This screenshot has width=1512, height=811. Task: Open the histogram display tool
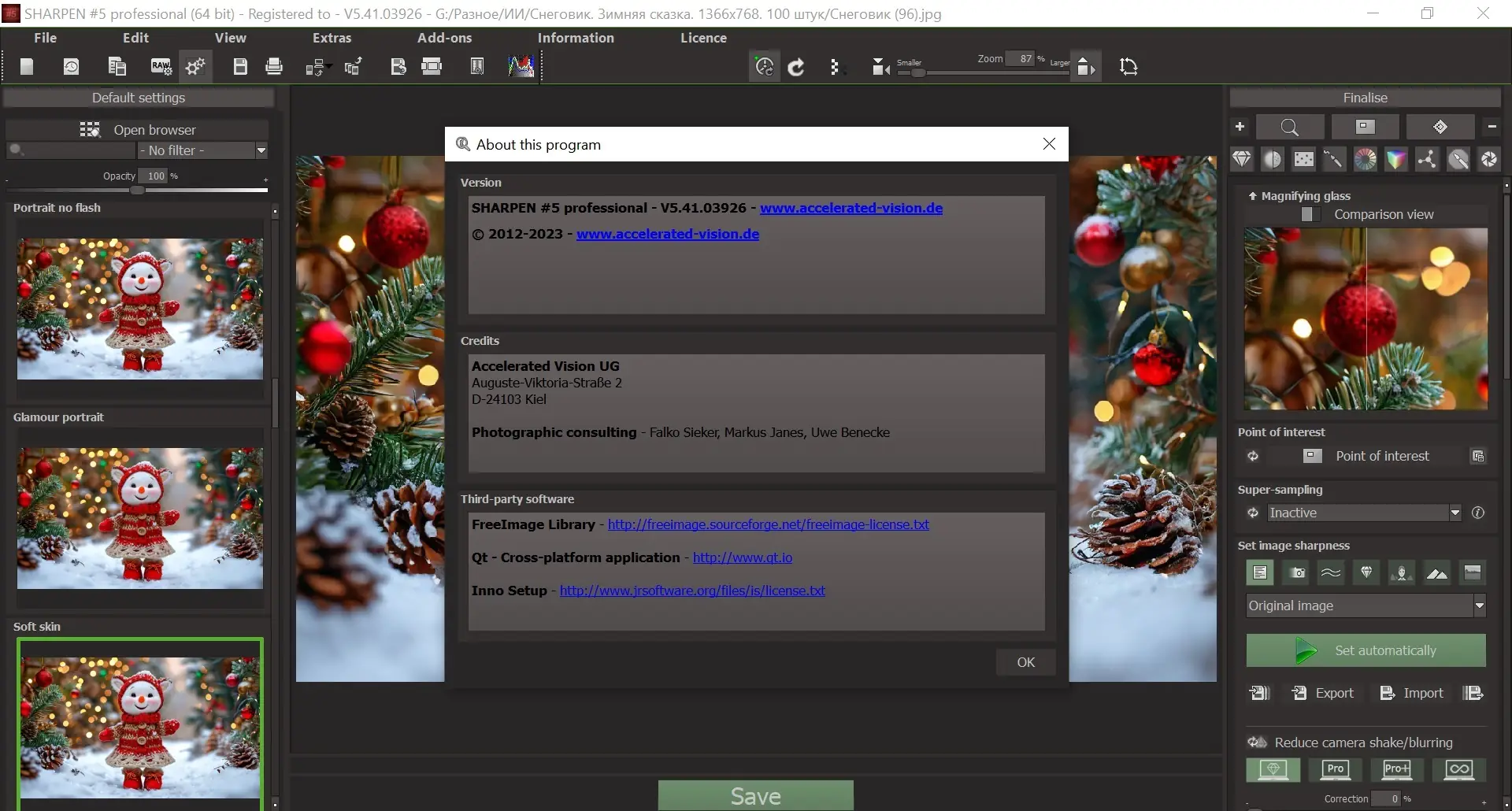click(x=521, y=66)
